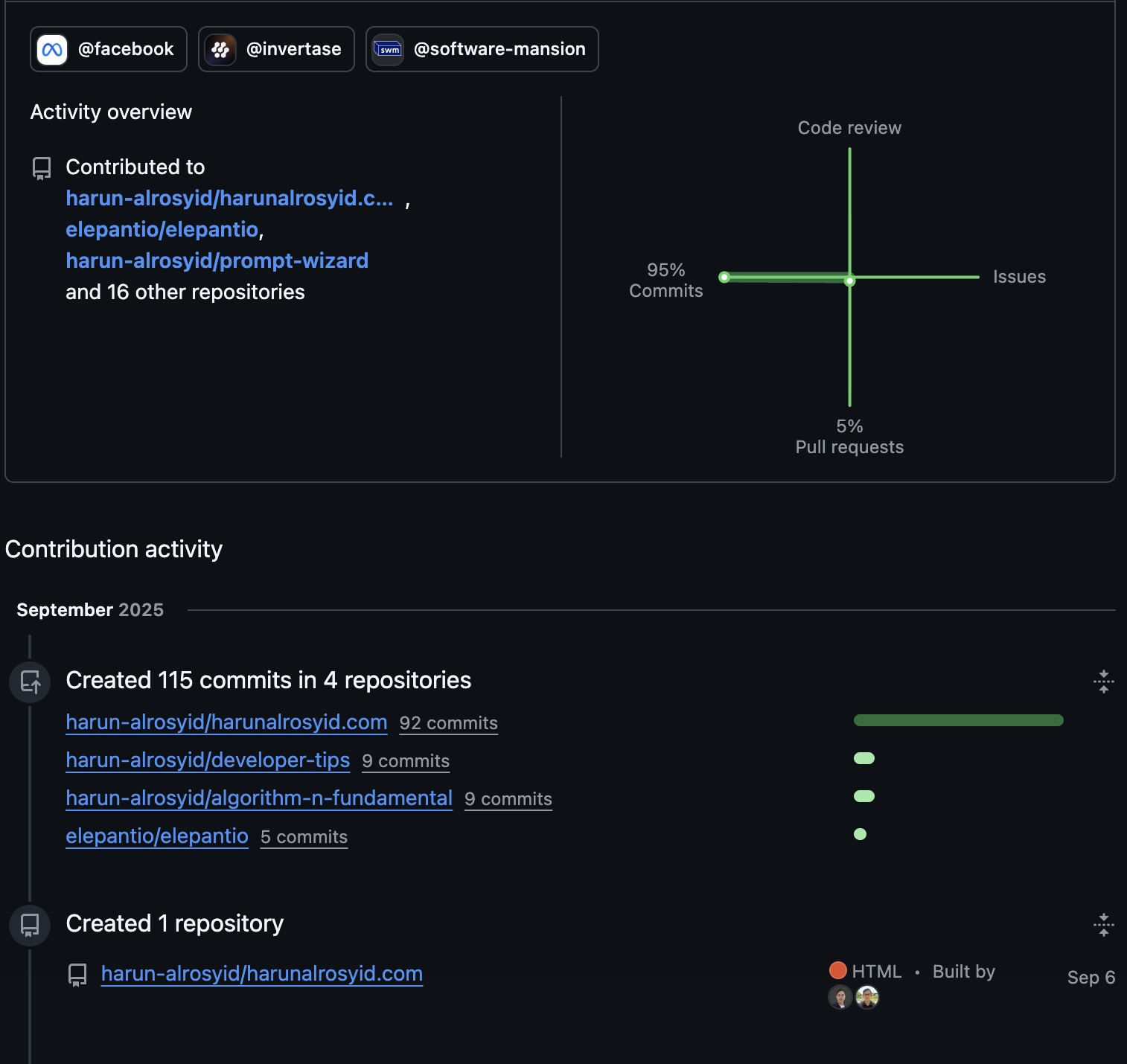Open harun-alrosyid/prompt-wizard repository

pos(217,260)
